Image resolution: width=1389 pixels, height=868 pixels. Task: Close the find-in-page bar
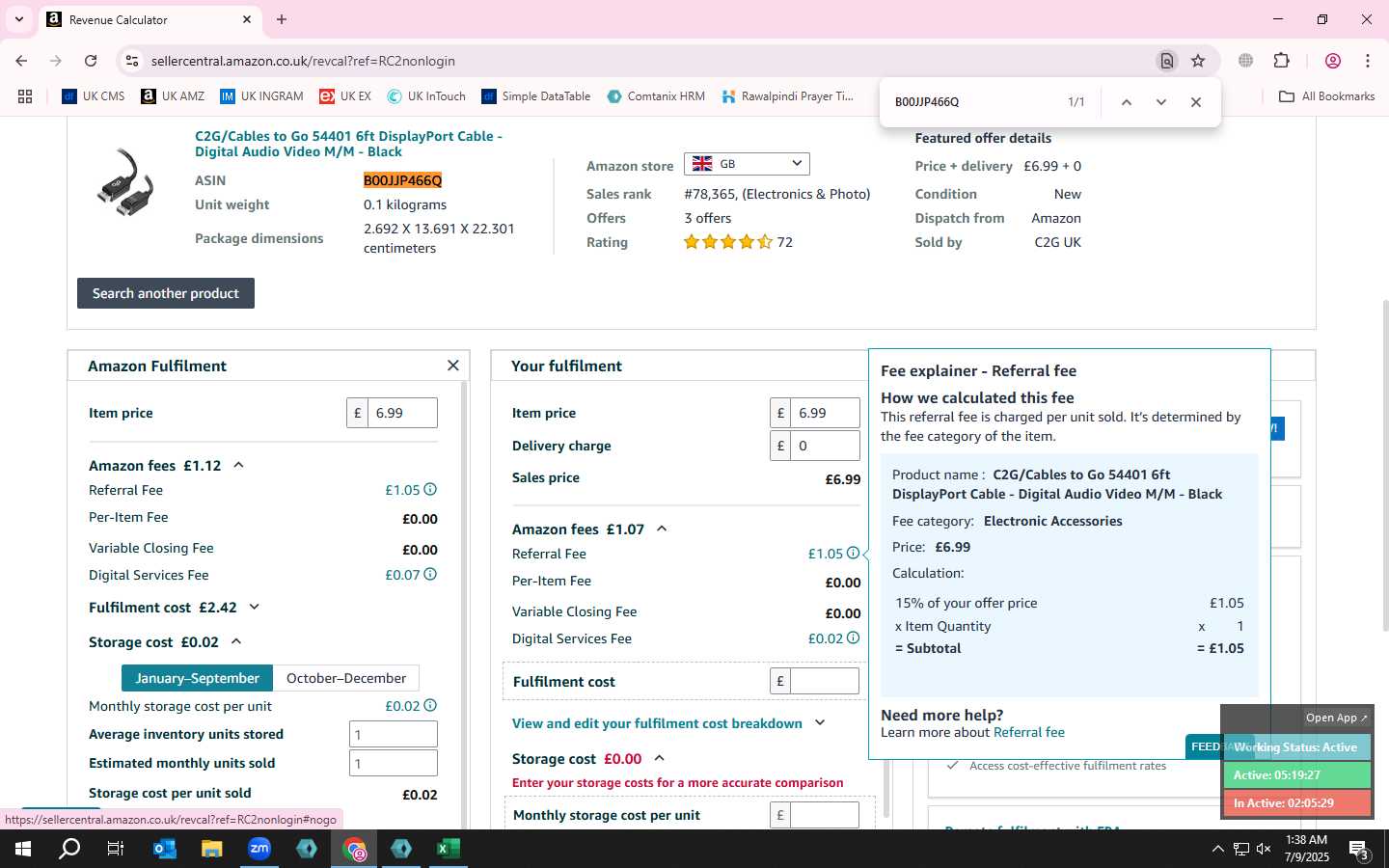click(1196, 102)
